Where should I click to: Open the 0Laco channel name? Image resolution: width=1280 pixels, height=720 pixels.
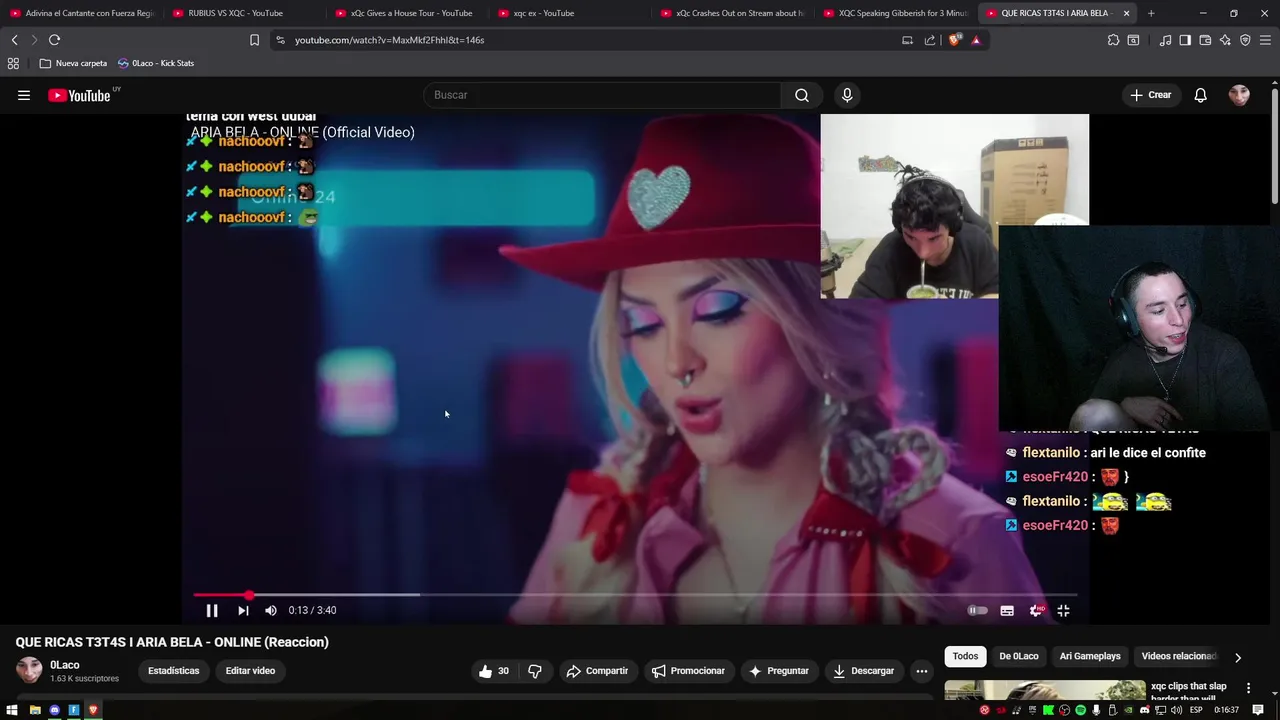tap(65, 665)
